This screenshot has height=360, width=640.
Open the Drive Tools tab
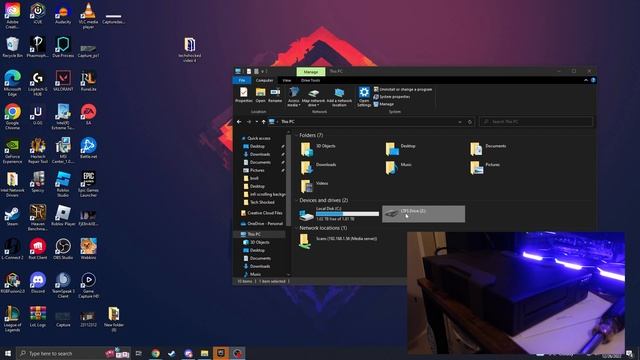point(311,80)
